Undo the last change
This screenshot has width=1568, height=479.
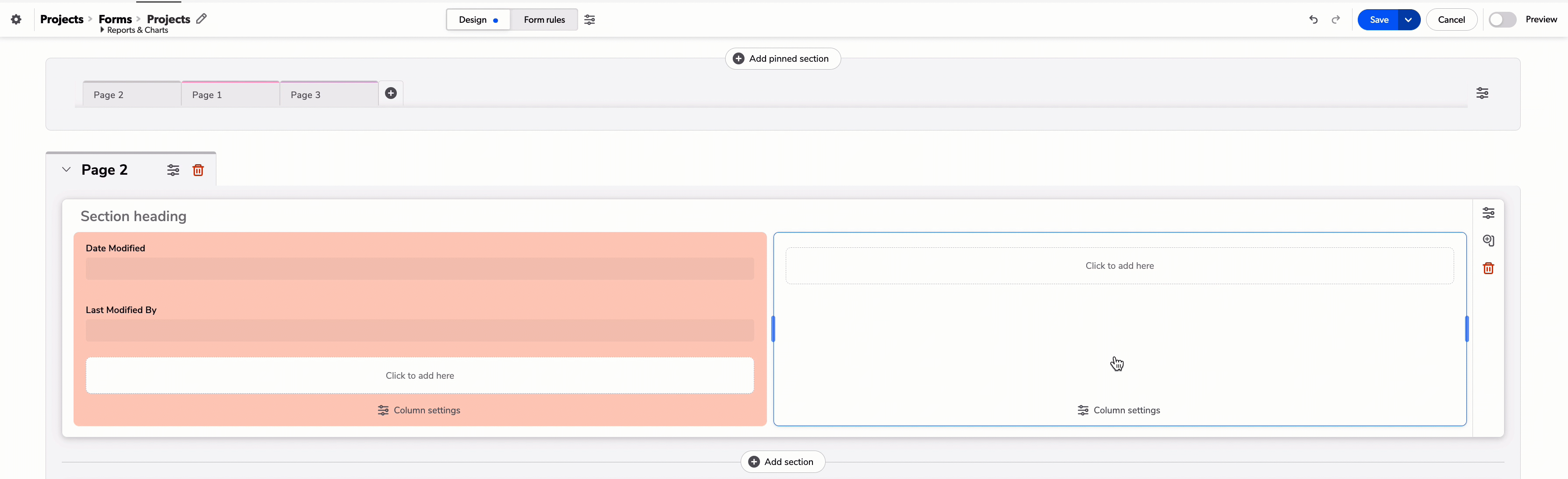pyautogui.click(x=1314, y=19)
